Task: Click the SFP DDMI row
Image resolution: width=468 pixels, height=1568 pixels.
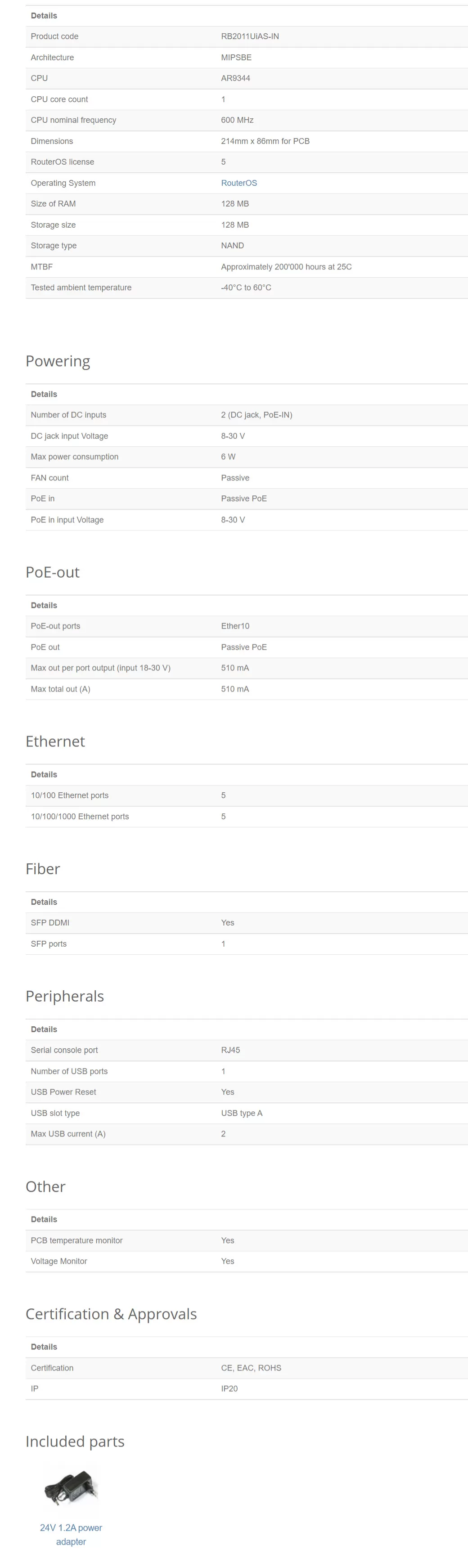Action: pyautogui.click(x=247, y=923)
